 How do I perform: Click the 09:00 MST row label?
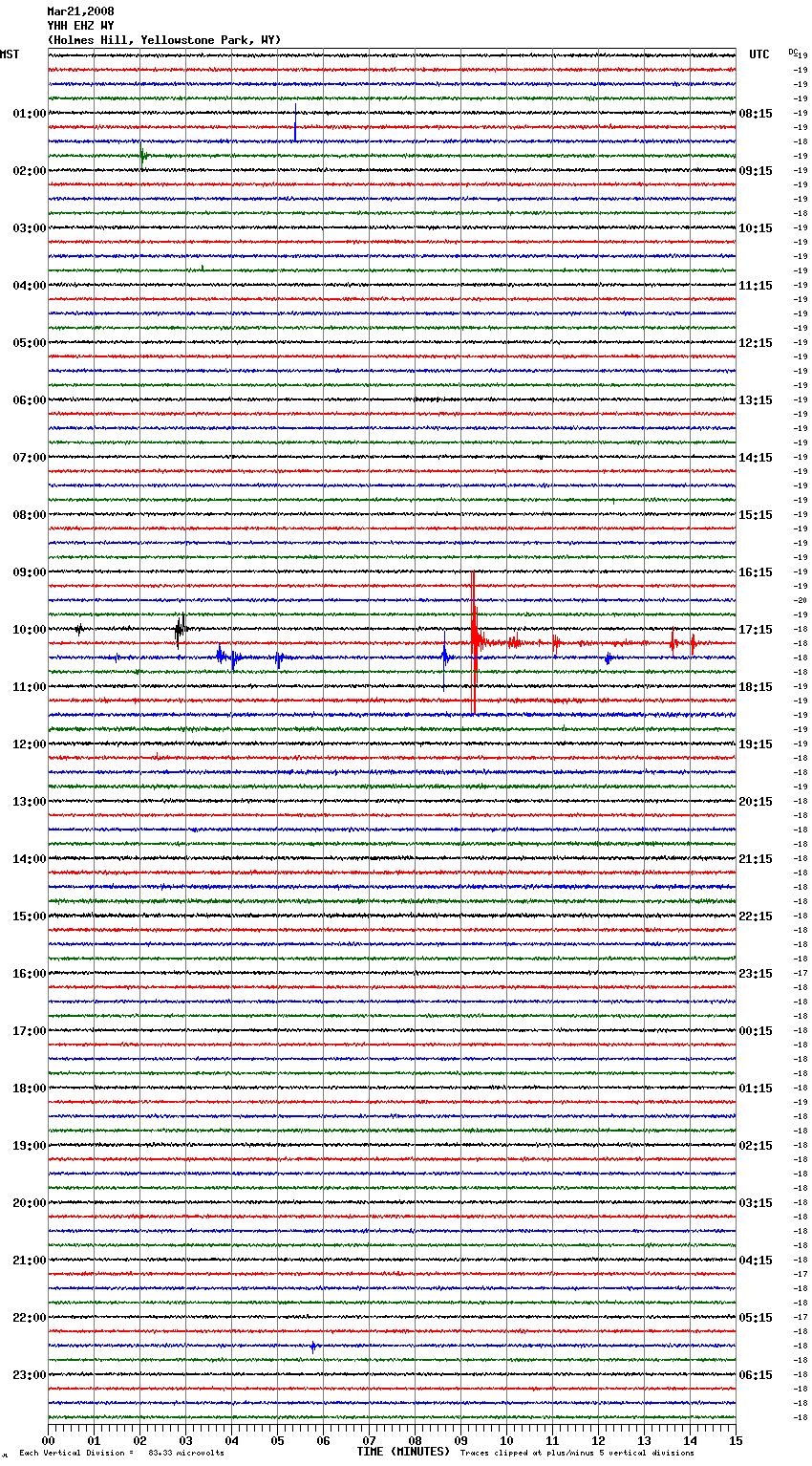[30, 572]
